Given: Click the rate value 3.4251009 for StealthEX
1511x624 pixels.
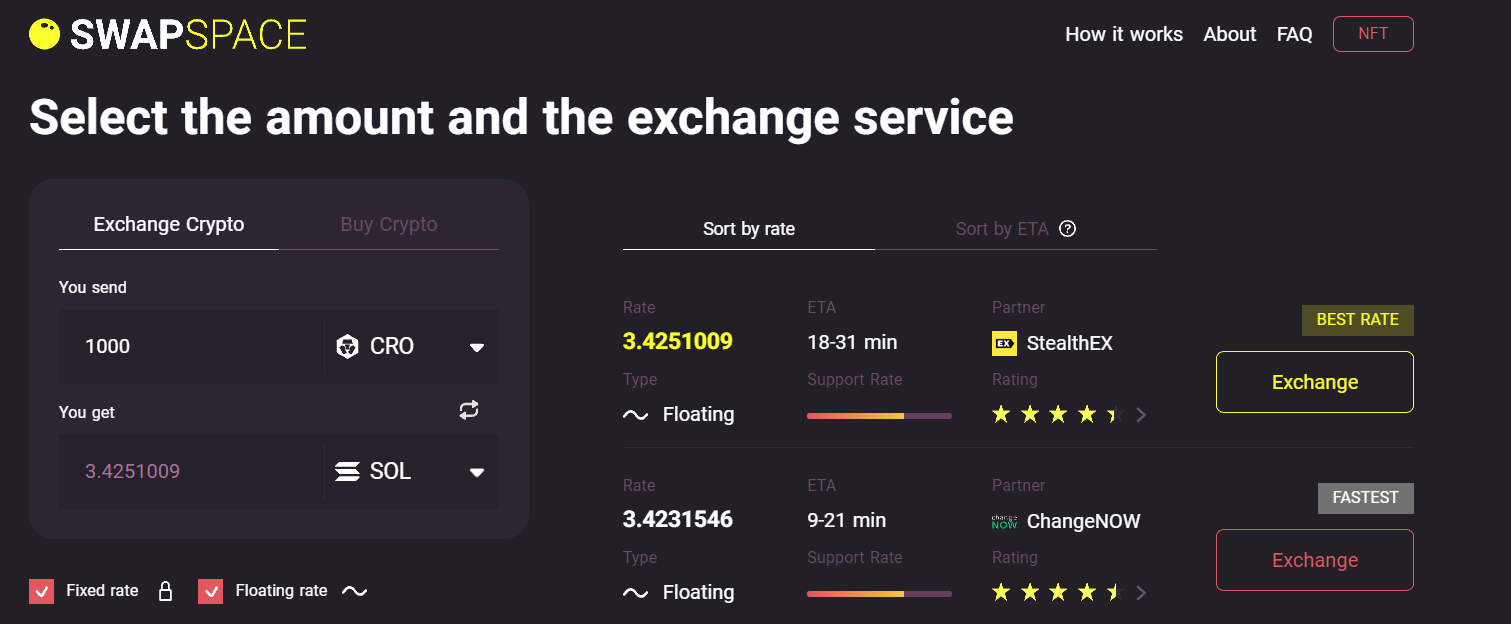Looking at the screenshot, I should tap(678, 342).
